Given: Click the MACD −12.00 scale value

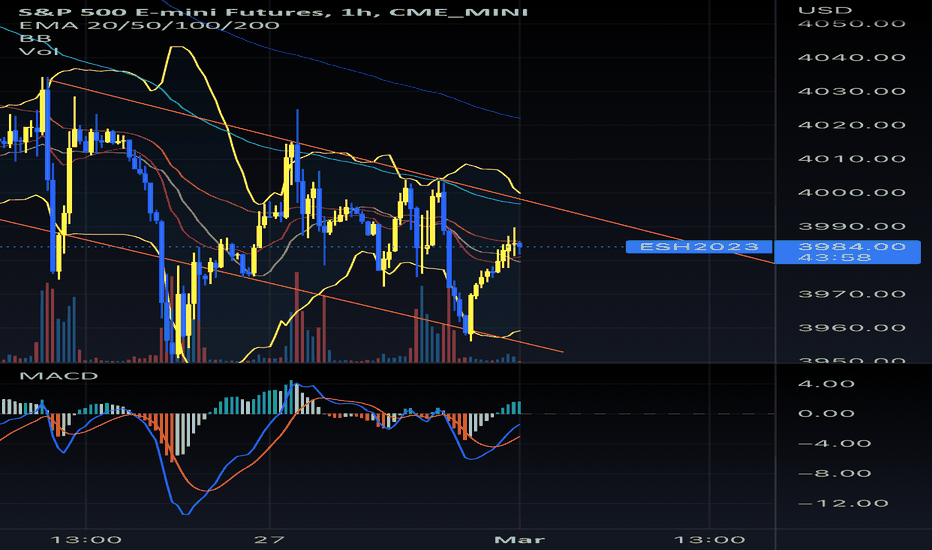Looking at the screenshot, I should click(843, 504).
